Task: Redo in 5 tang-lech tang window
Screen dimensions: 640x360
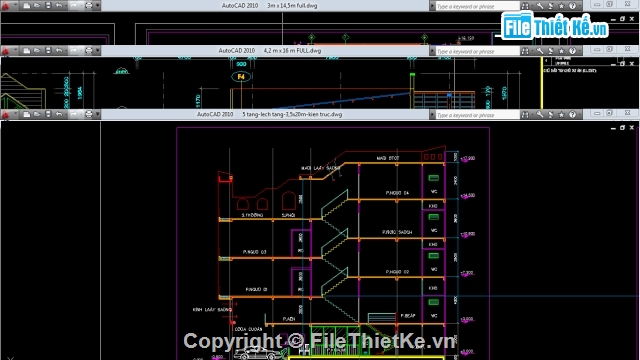Action: [x=73, y=114]
